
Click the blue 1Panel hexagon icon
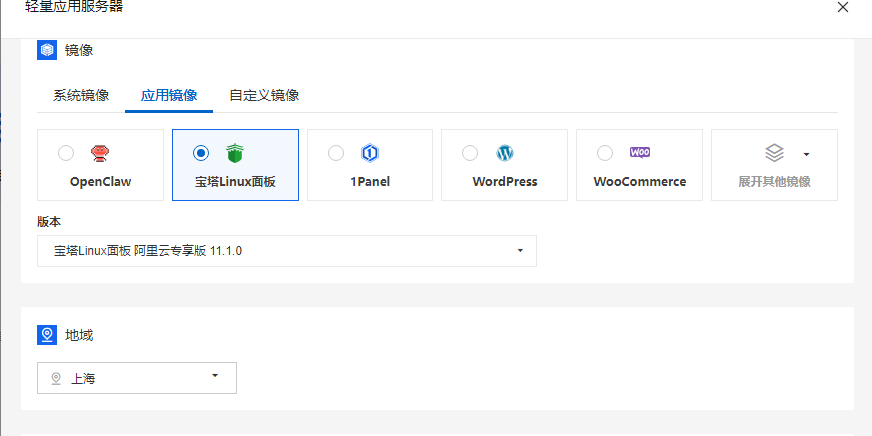[370, 153]
